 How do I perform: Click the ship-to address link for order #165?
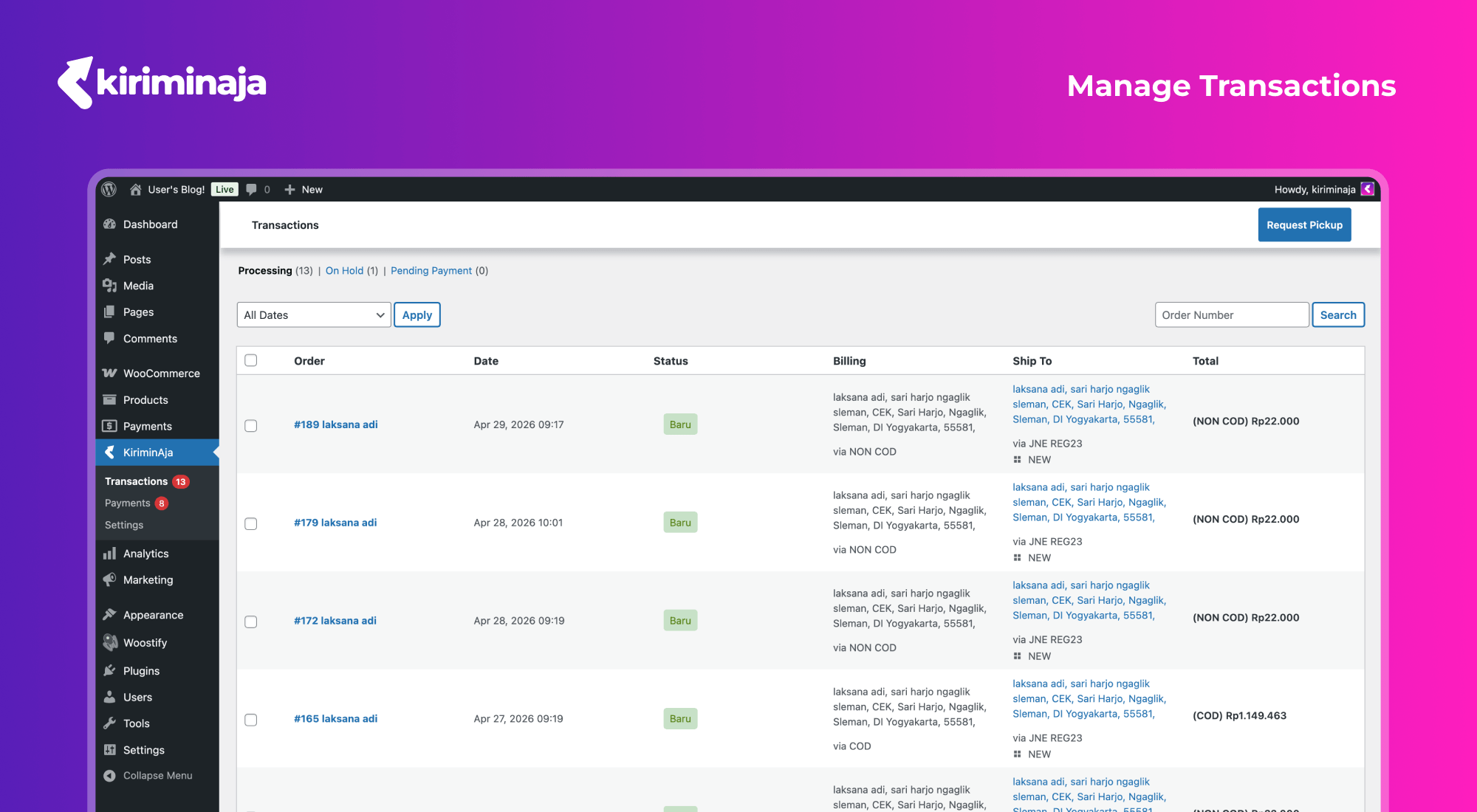(x=1089, y=699)
